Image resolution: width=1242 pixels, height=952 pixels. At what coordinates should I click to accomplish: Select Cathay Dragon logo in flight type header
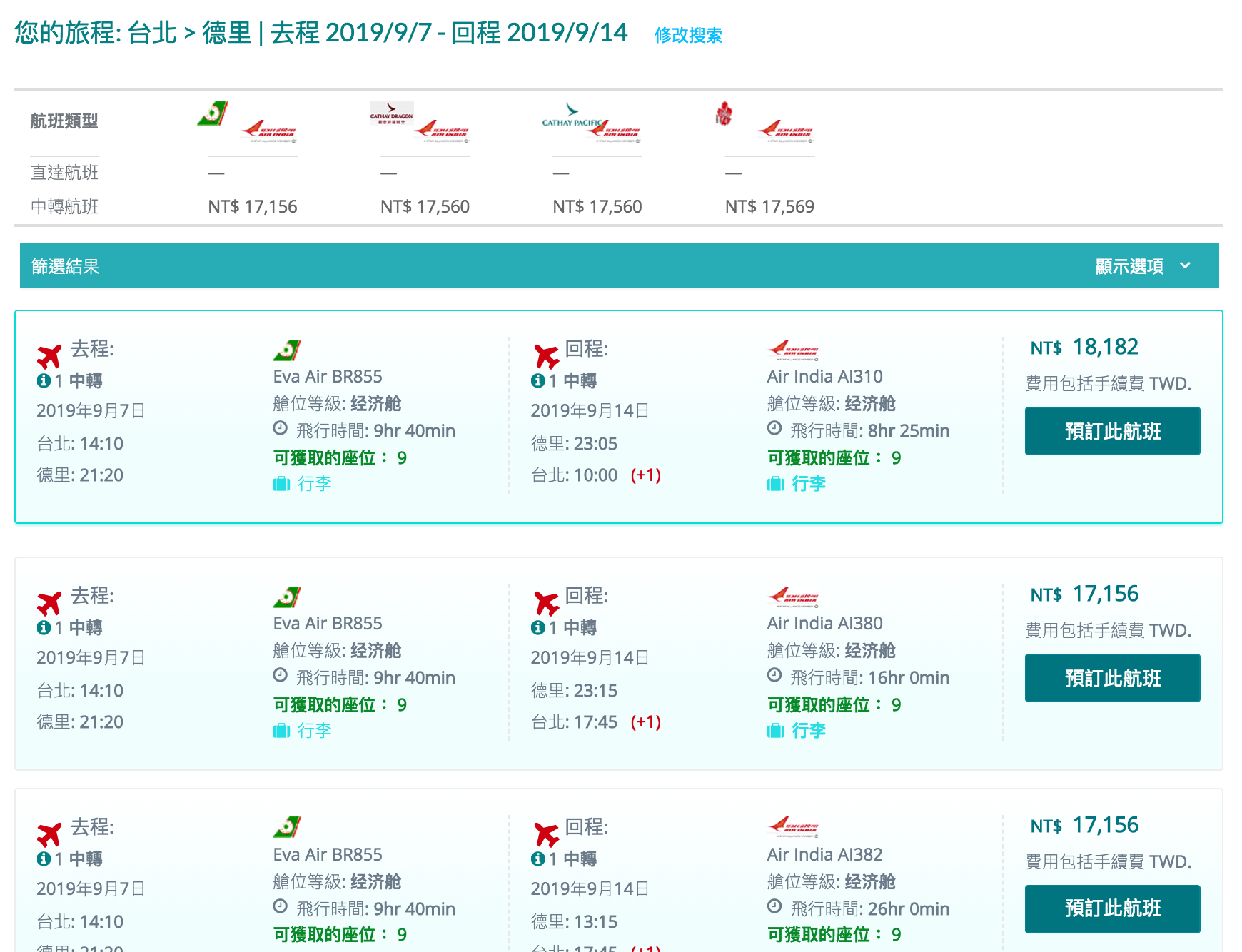391,113
